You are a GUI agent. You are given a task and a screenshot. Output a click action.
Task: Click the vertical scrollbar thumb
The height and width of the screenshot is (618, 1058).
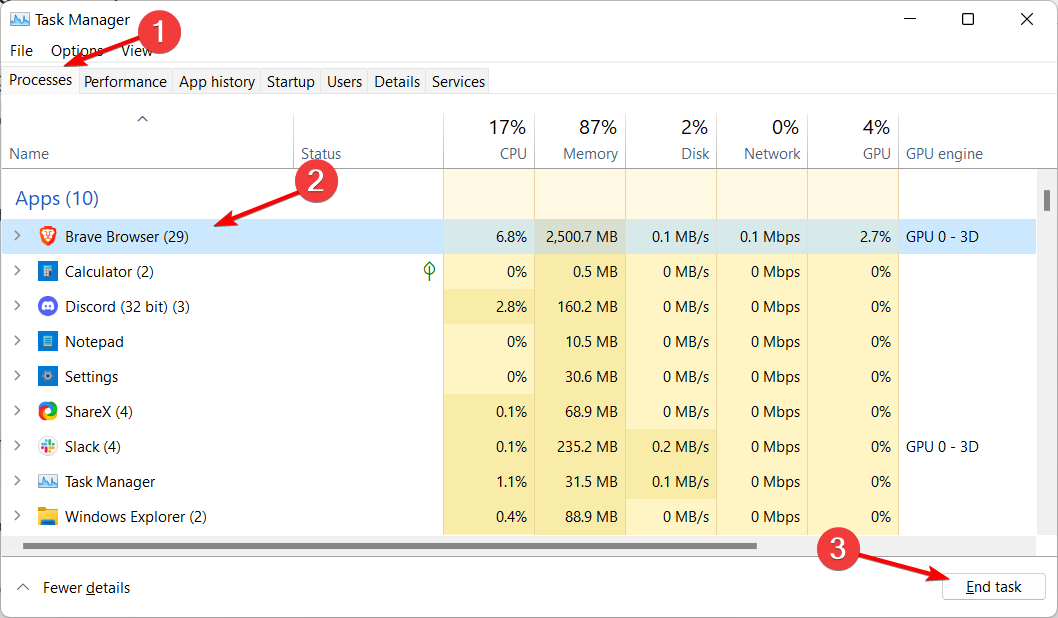point(1047,200)
